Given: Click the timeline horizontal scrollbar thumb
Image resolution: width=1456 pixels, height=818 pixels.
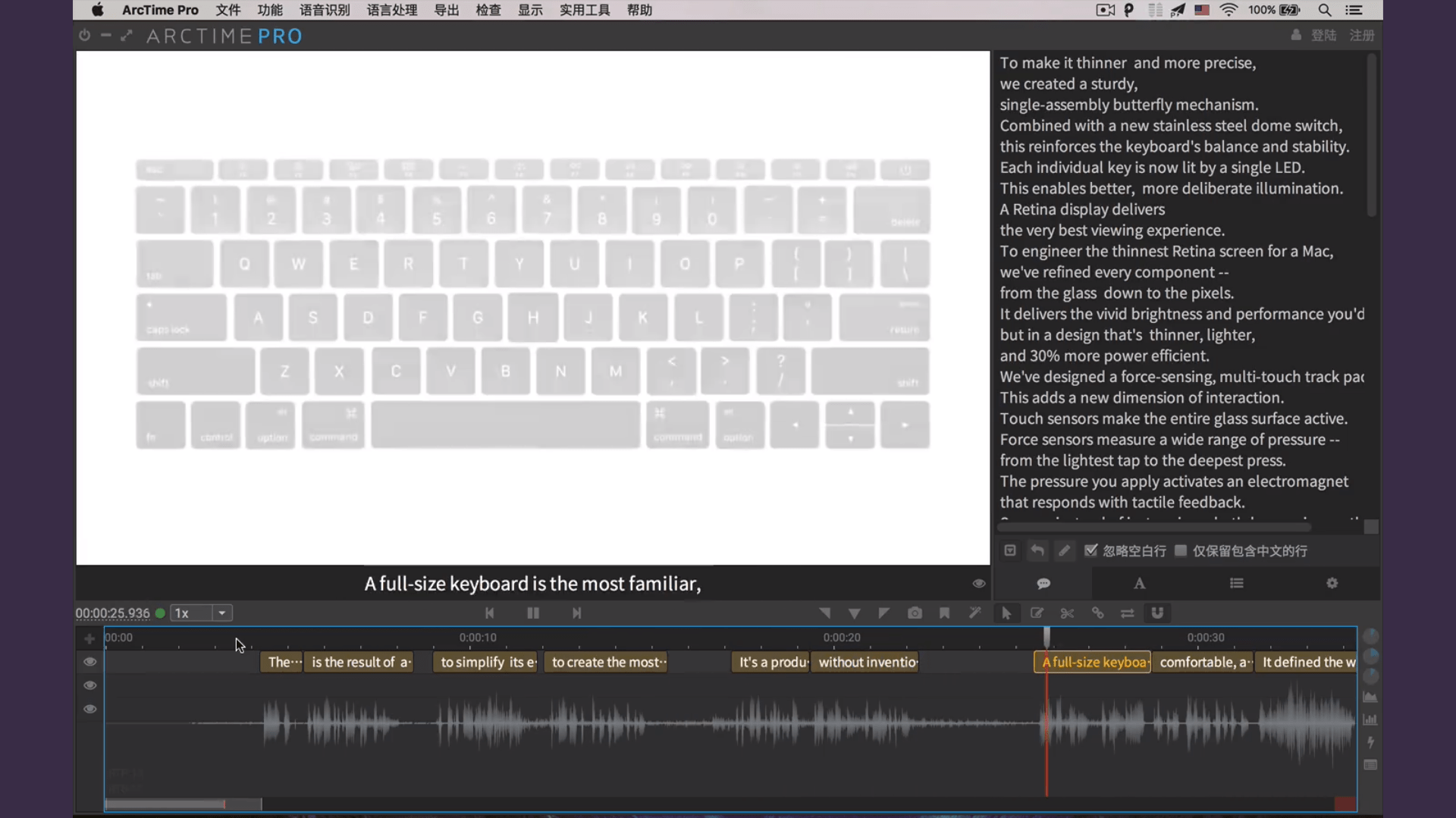Looking at the screenshot, I should 183,804.
